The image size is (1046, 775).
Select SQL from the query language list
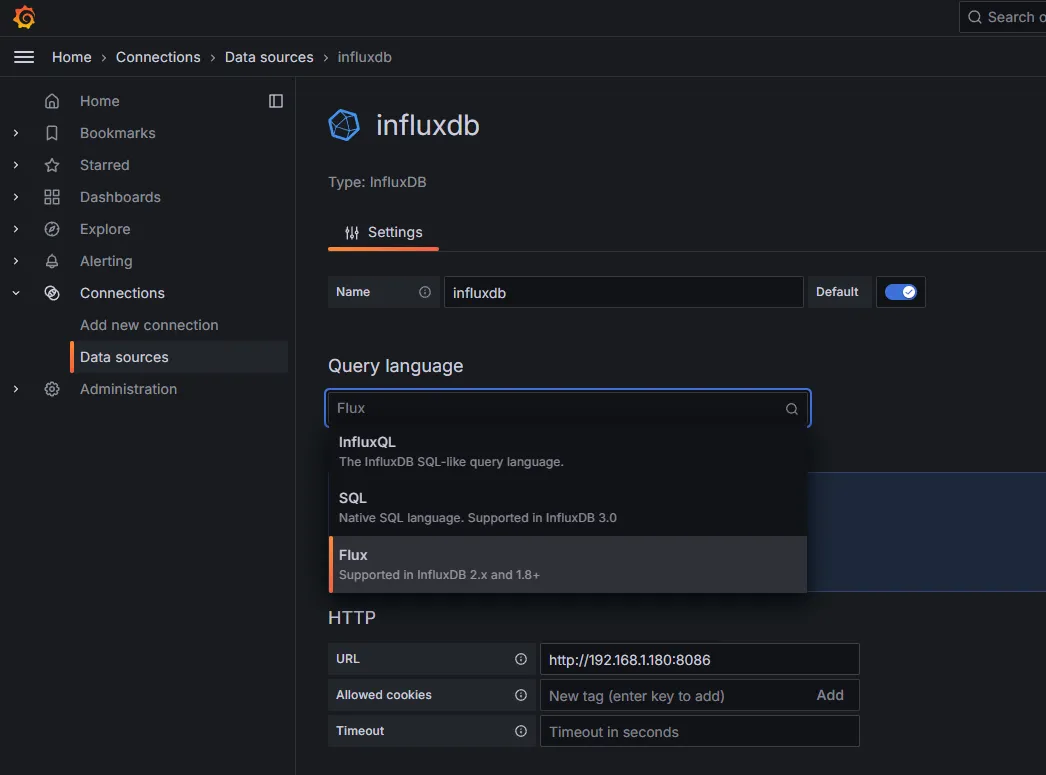coord(568,508)
